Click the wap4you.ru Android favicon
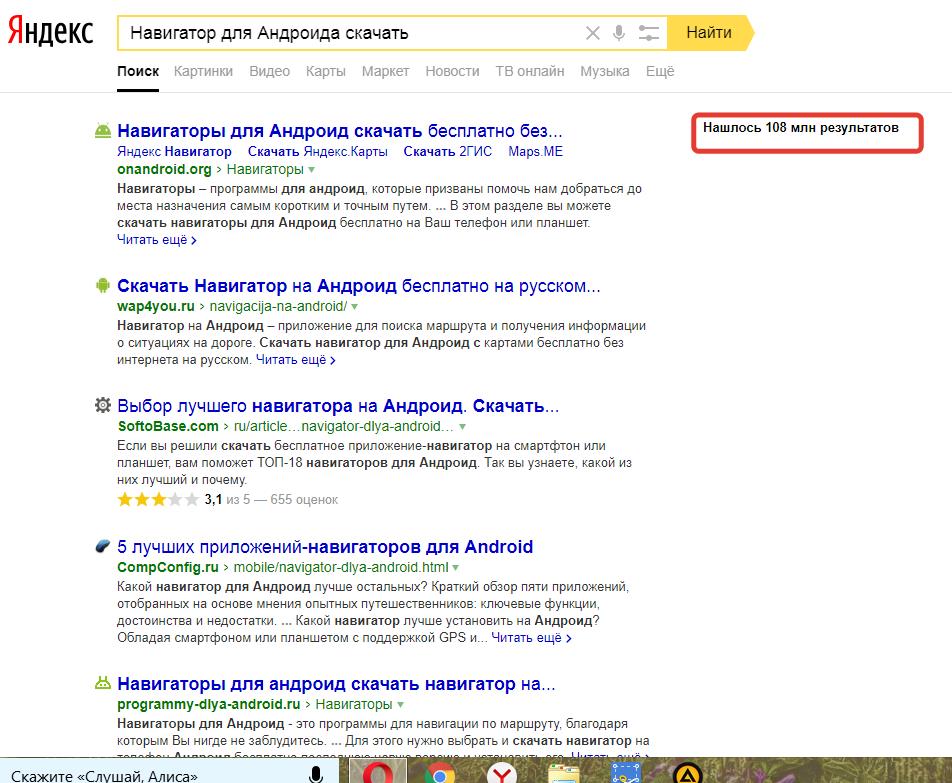Image resolution: width=952 pixels, height=783 pixels. click(103, 285)
